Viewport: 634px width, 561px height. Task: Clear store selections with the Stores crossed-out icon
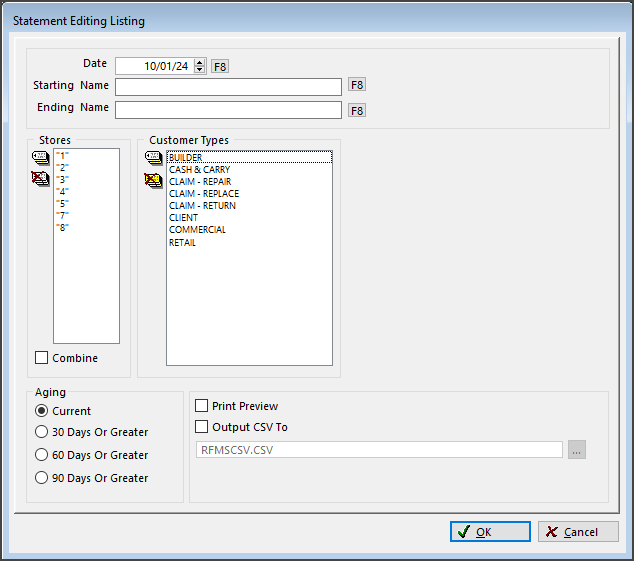(x=40, y=178)
